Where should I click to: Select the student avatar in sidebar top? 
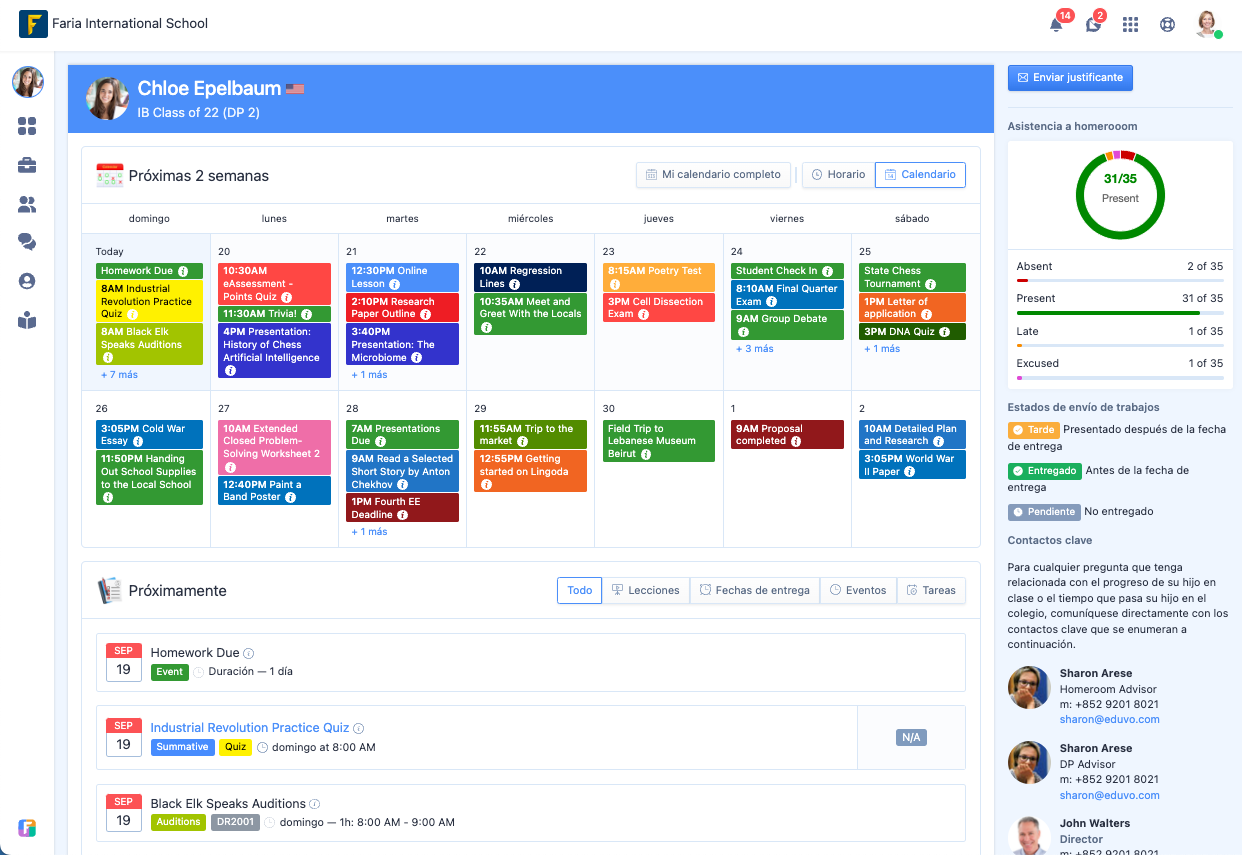pyautogui.click(x=28, y=82)
